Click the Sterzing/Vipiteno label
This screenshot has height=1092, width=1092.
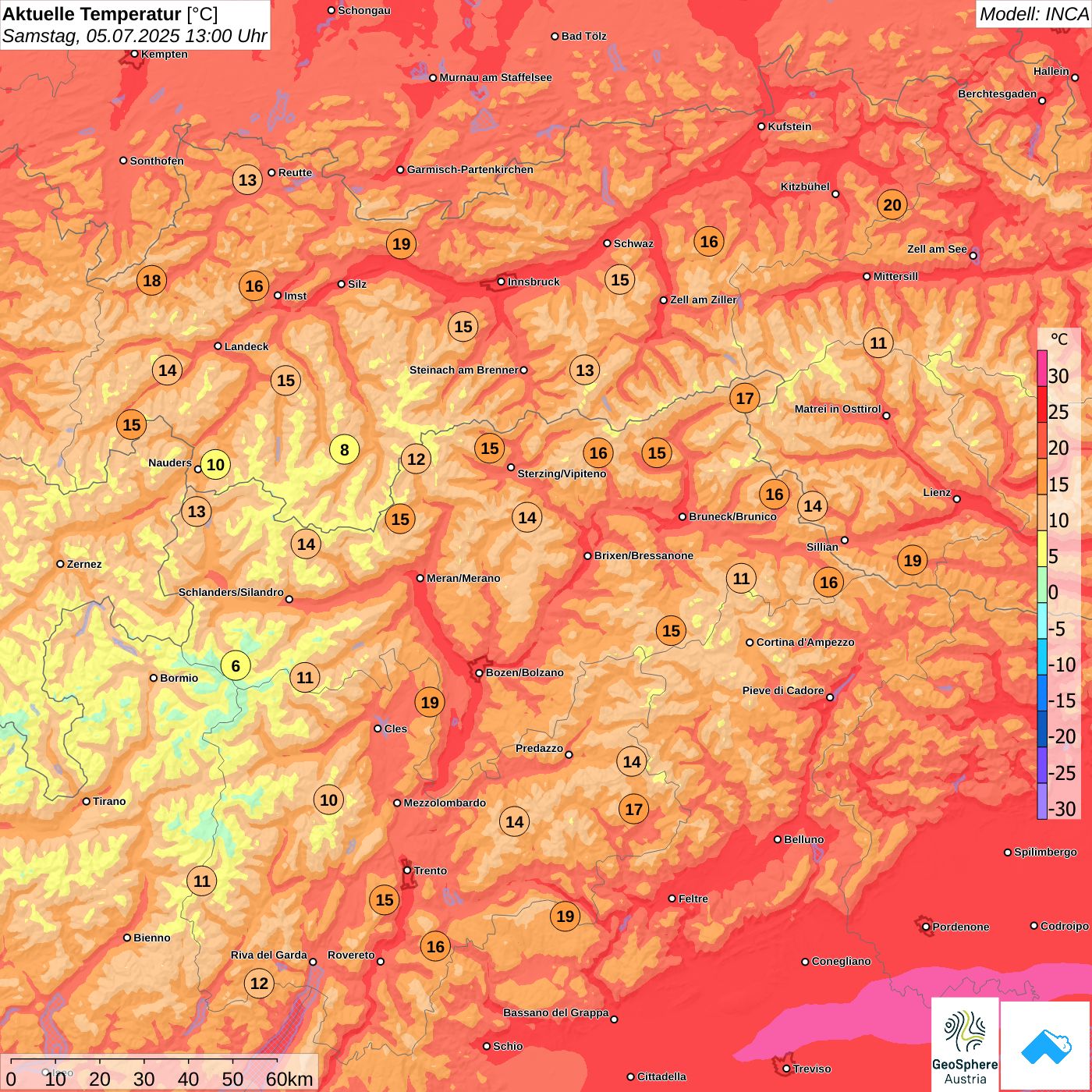(x=562, y=473)
